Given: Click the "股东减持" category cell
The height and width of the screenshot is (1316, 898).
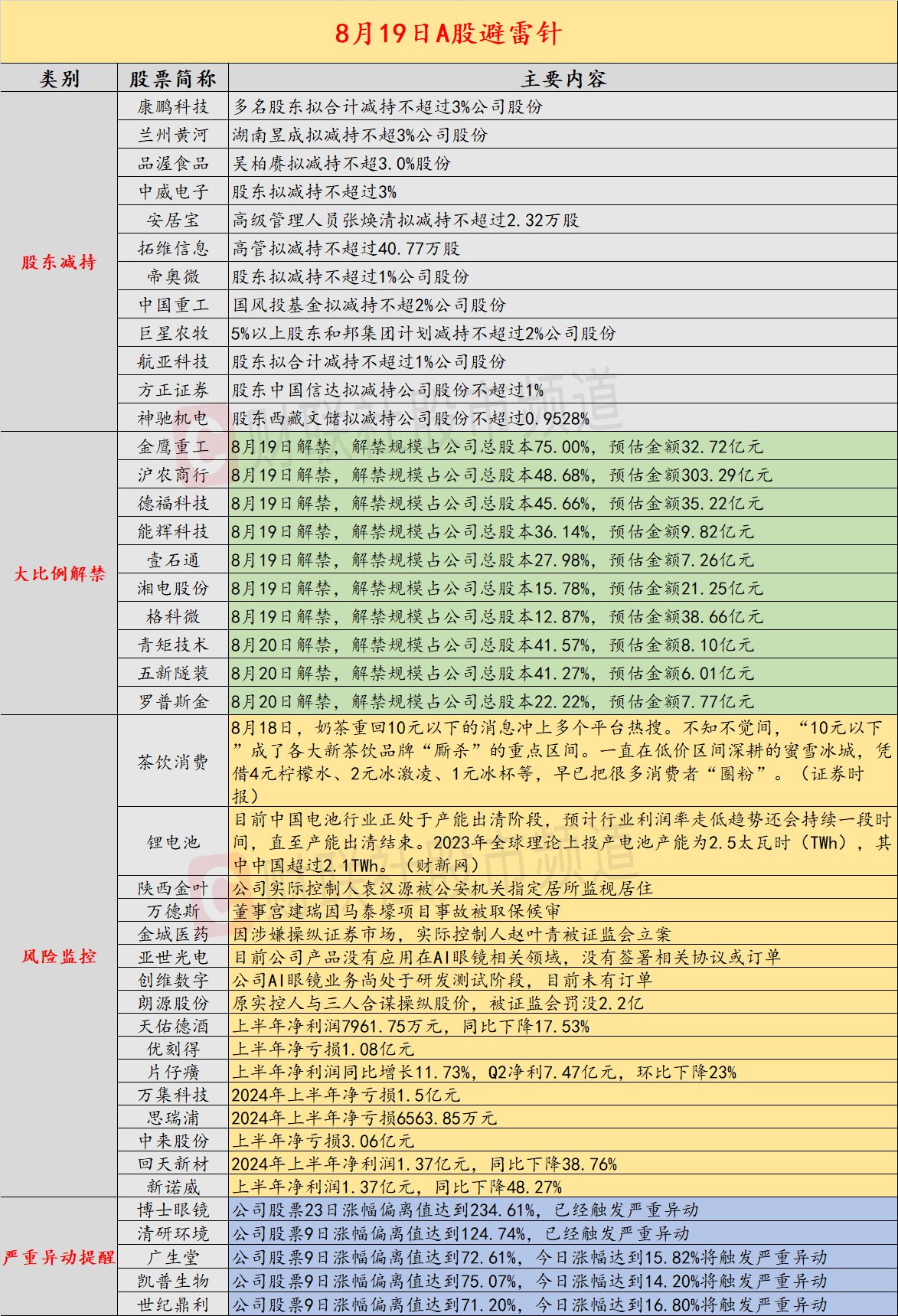Looking at the screenshot, I should [59, 262].
